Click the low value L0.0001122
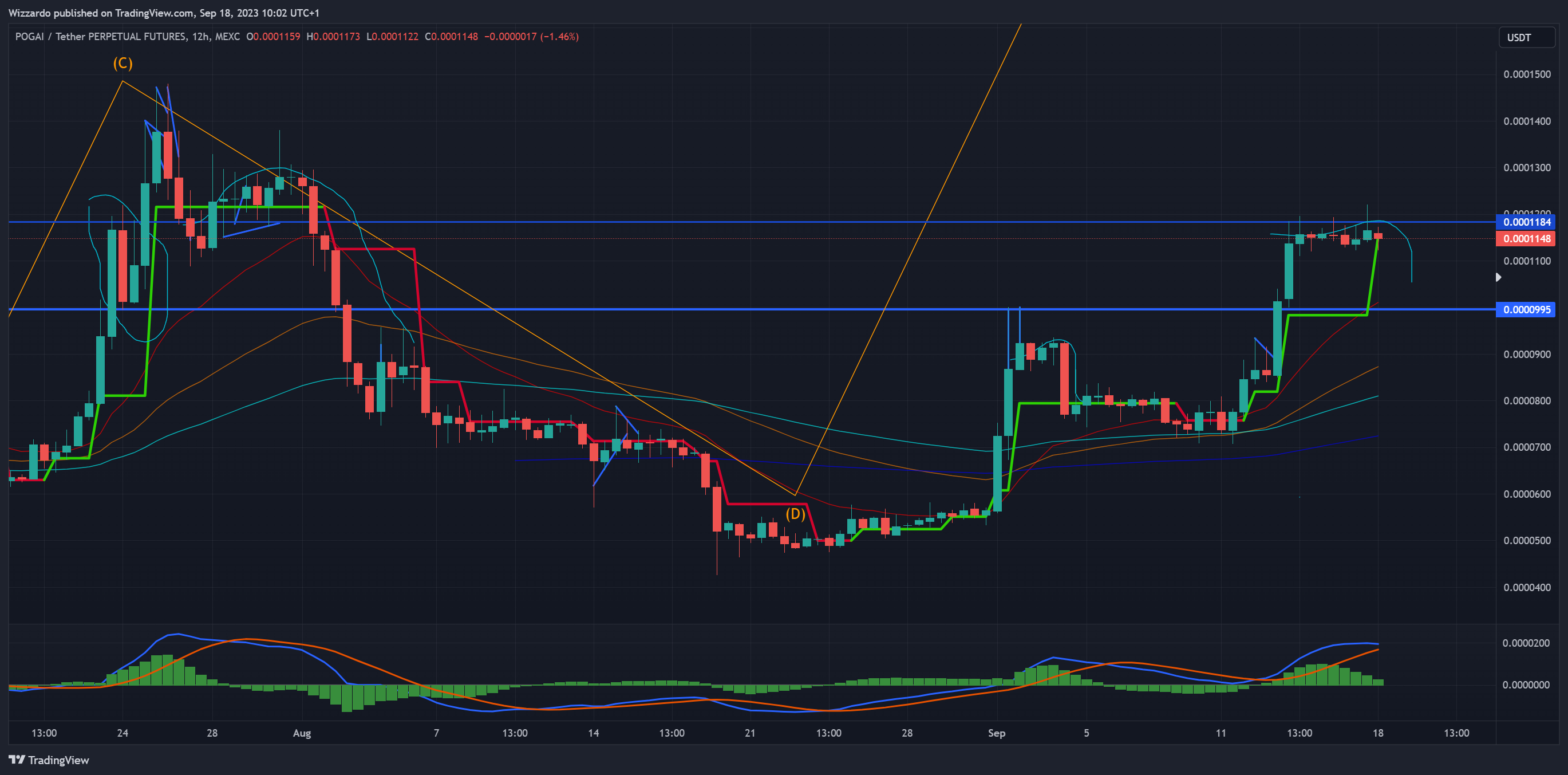The height and width of the screenshot is (775, 1568). coord(392,37)
